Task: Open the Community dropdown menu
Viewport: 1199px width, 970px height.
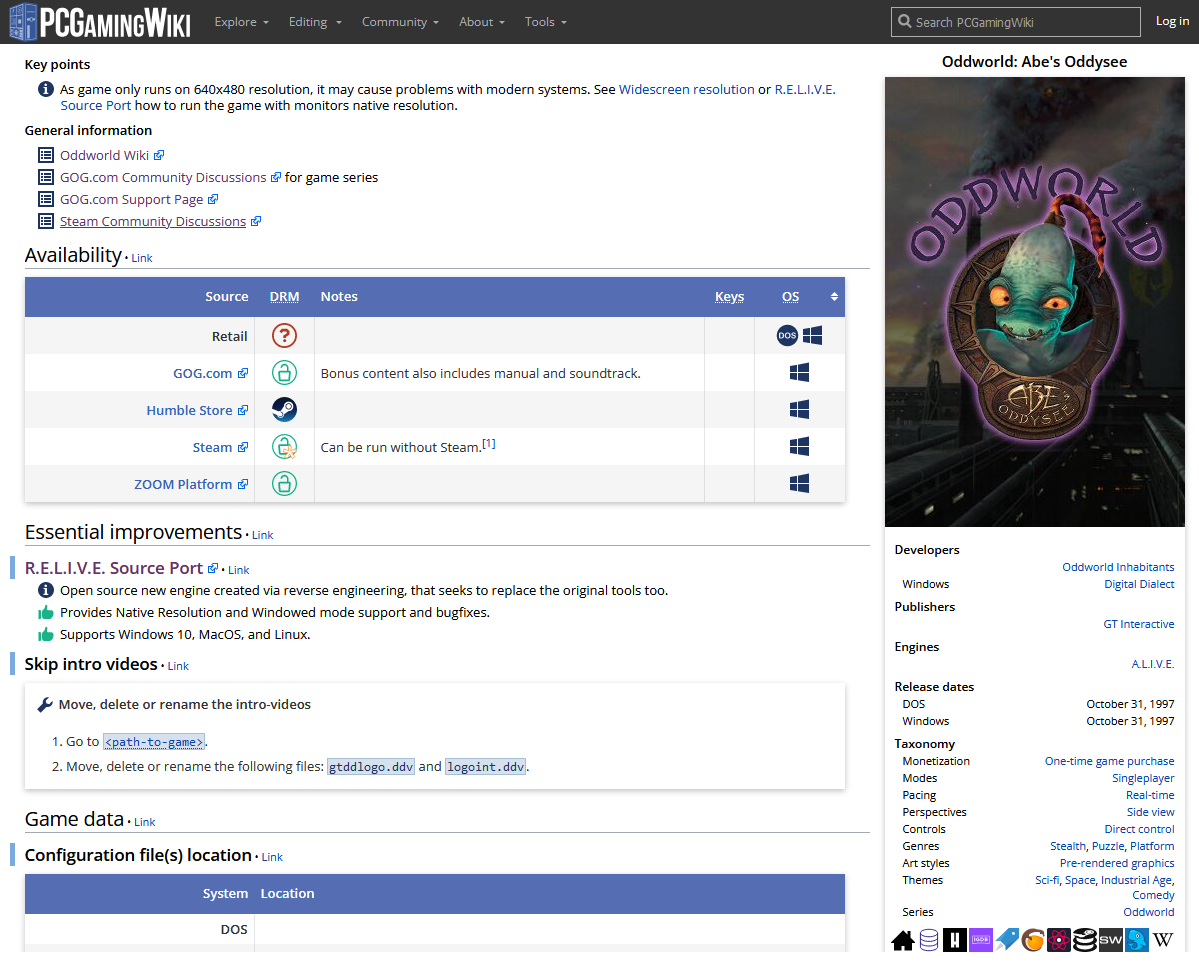Action: tap(400, 21)
